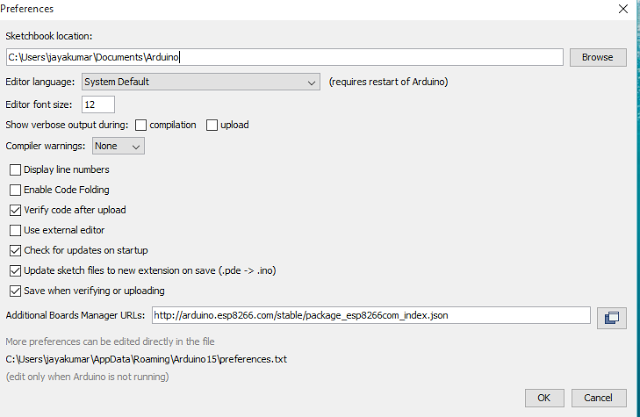640x417 pixels.
Task: Uncheck Verify code after upload
Action: coord(15,210)
